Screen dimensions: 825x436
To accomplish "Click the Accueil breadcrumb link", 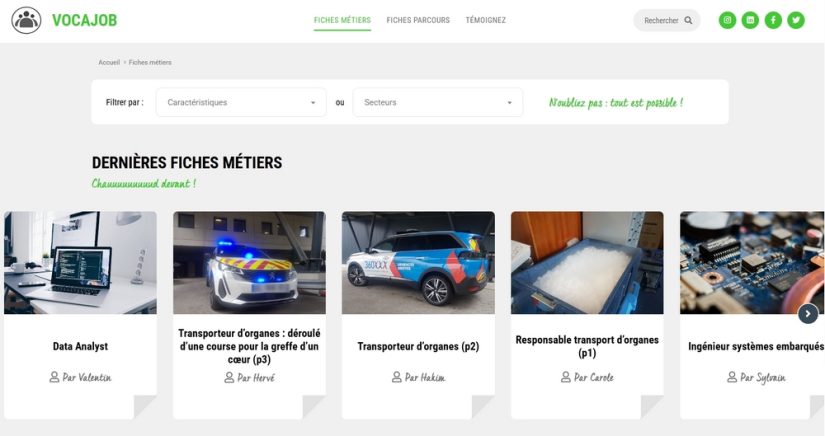I will [109, 62].
